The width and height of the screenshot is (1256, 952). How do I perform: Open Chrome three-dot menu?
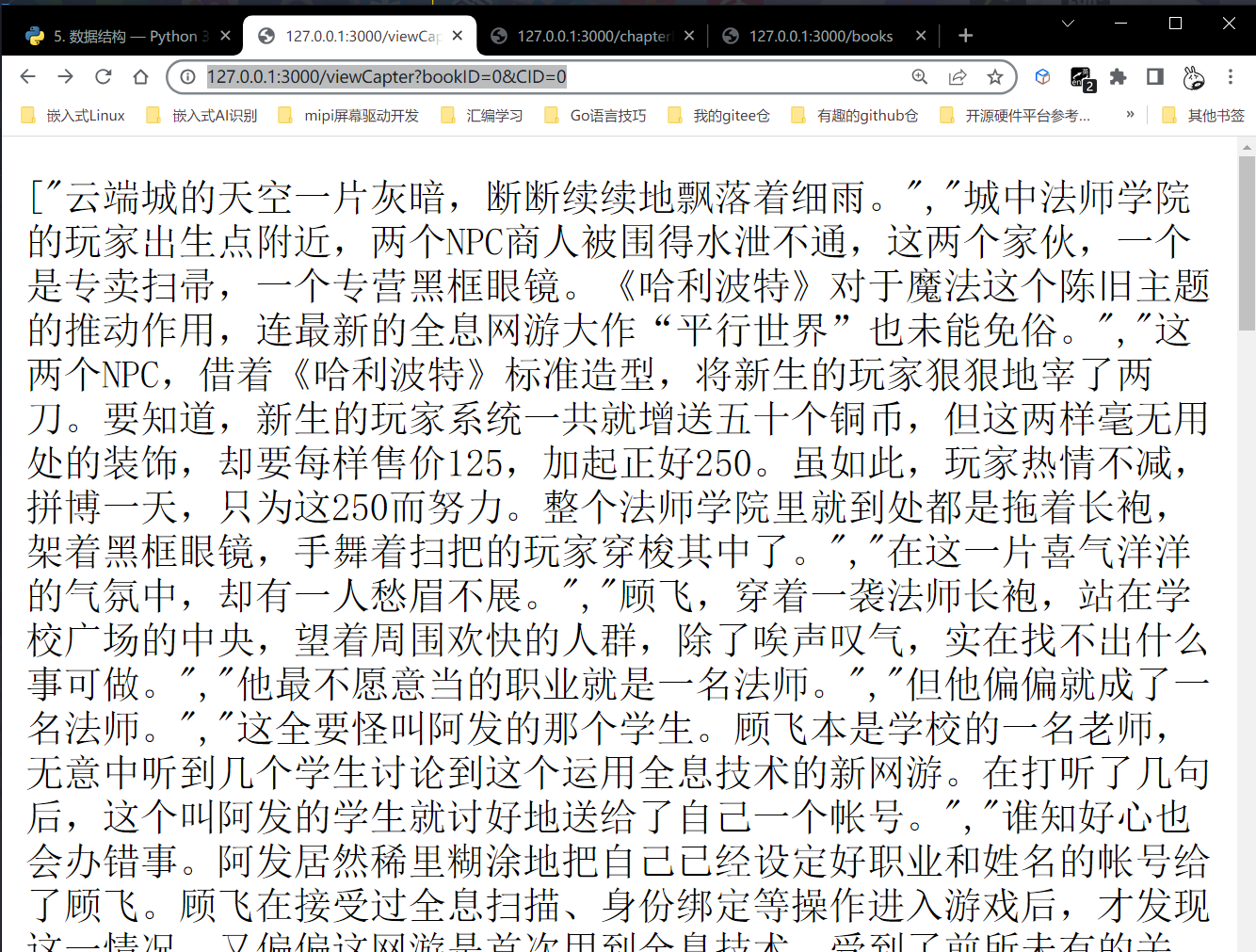(1231, 77)
